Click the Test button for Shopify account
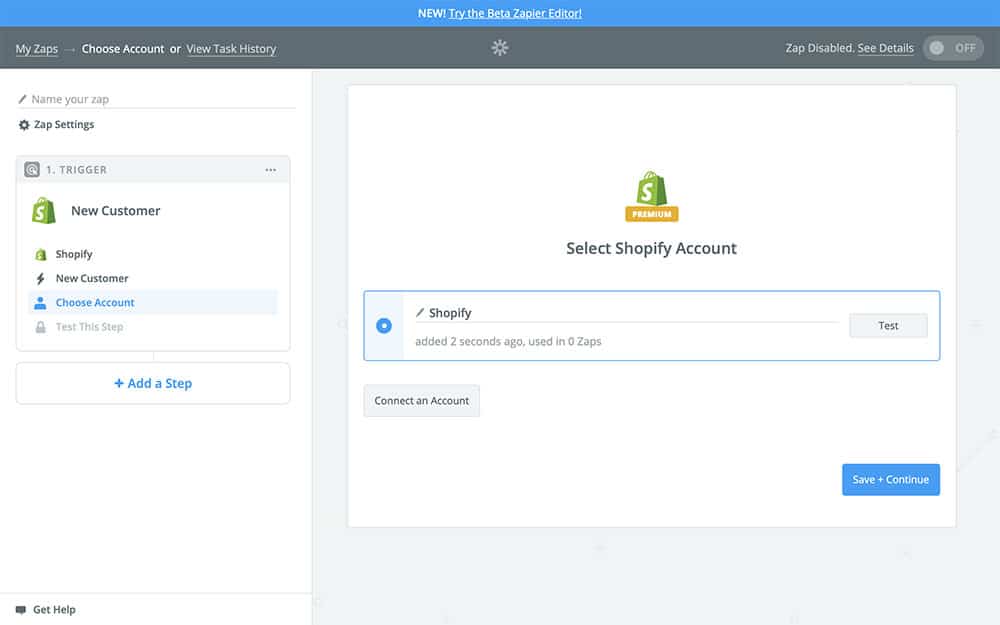Viewport: 1000px width, 625px height. click(888, 326)
